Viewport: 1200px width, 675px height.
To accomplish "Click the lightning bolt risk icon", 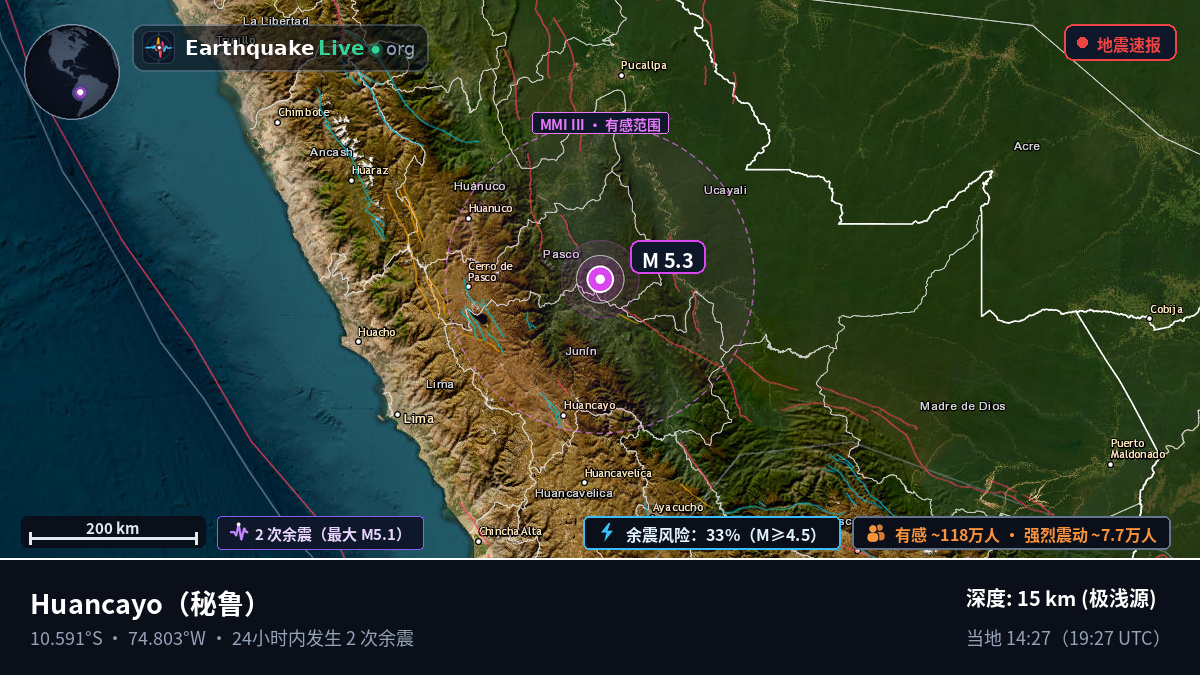I will coord(606,532).
